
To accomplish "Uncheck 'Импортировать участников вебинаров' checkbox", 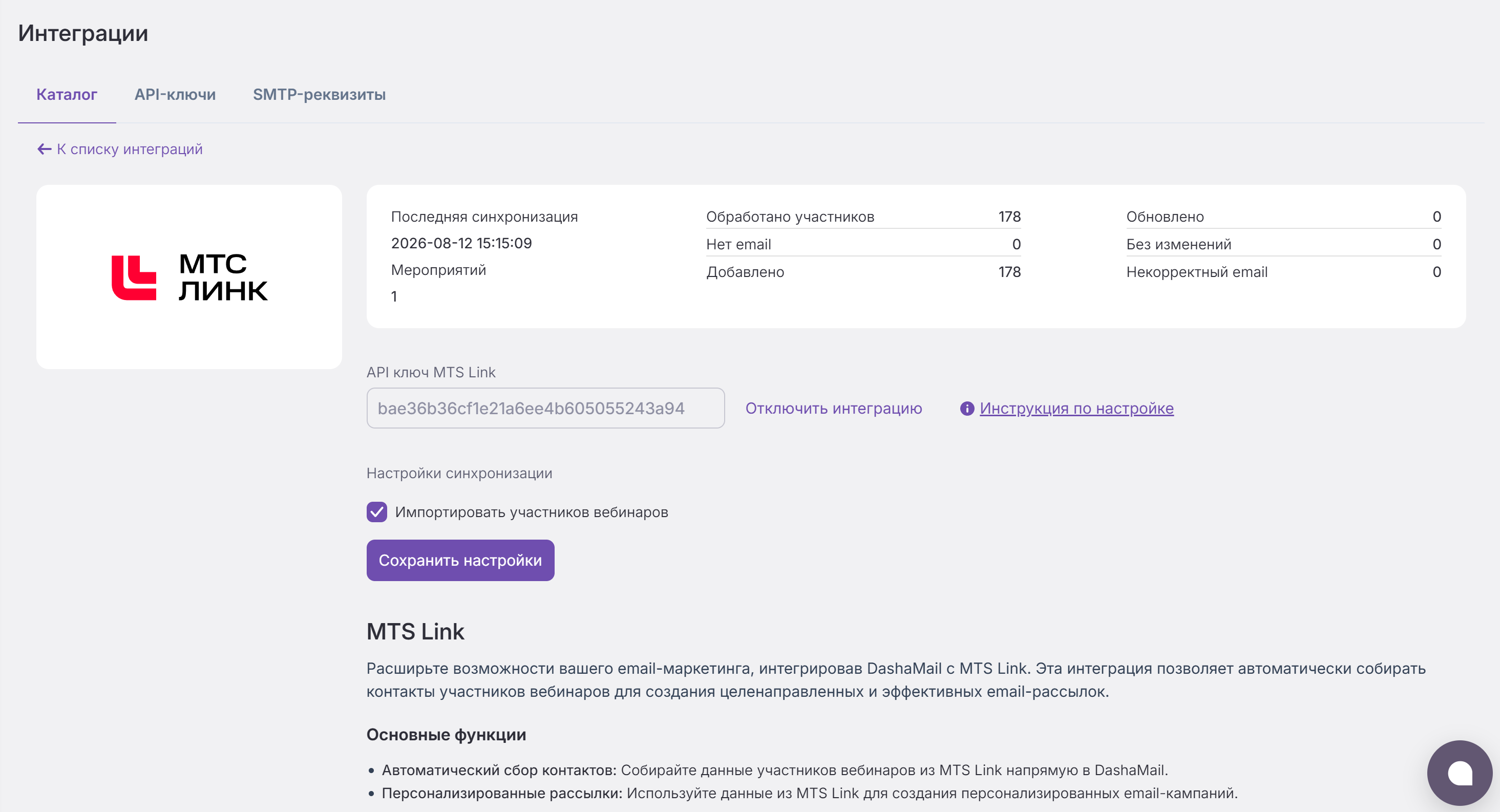I will pyautogui.click(x=377, y=512).
